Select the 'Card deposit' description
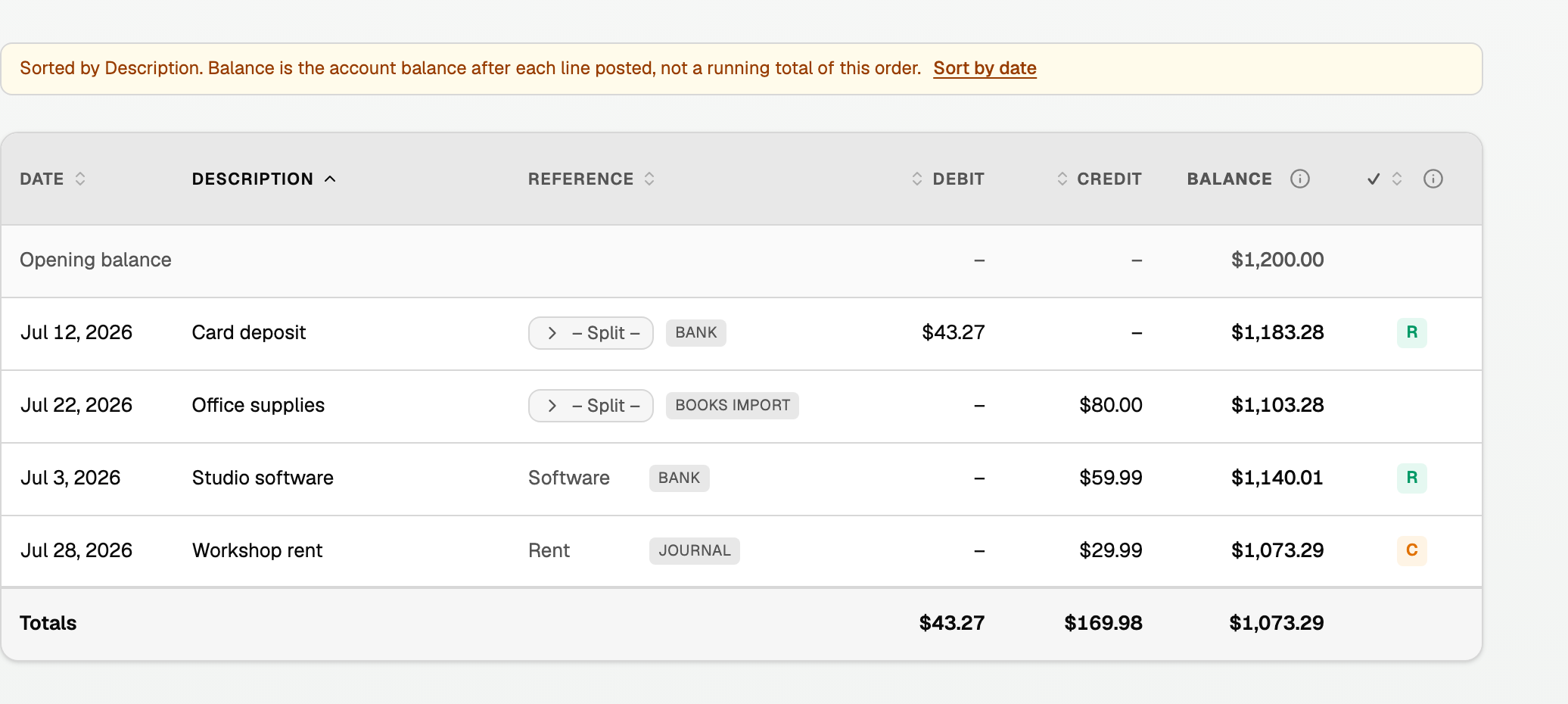The image size is (1568, 704). tap(248, 332)
